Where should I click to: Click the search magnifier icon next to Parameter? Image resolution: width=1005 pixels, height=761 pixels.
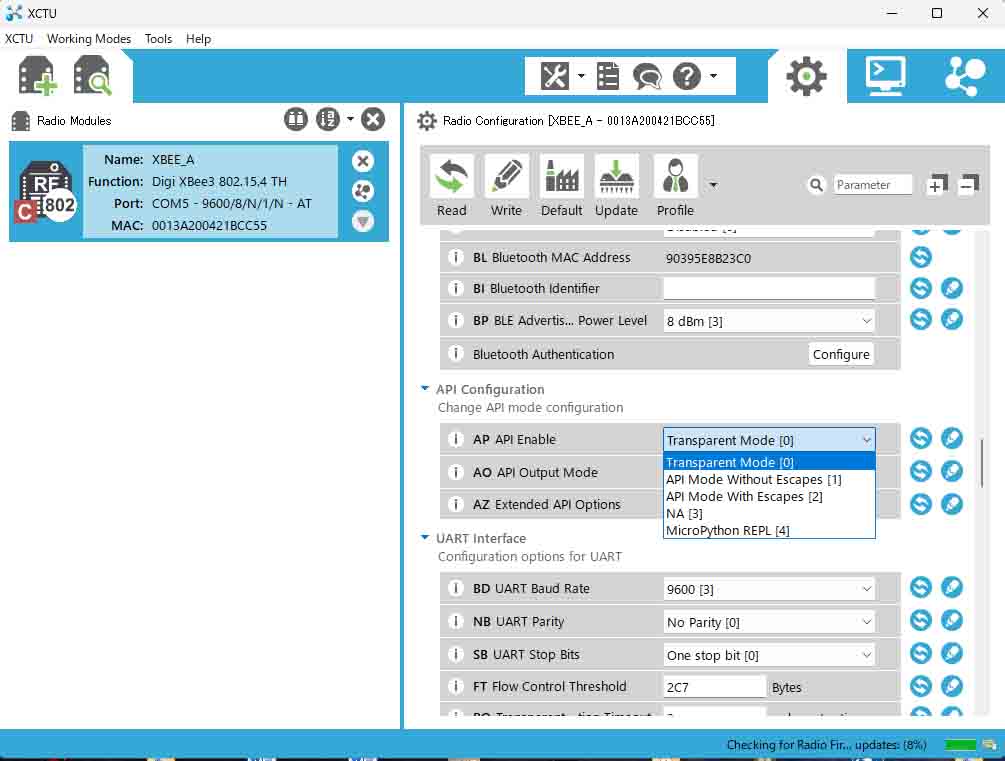tap(816, 185)
